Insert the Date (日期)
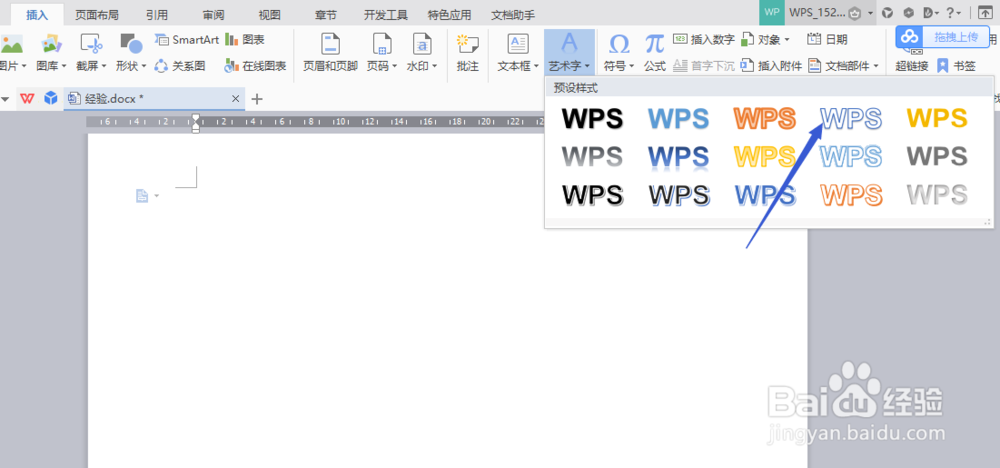Screen dimensions: 1000x468 [x=827, y=40]
